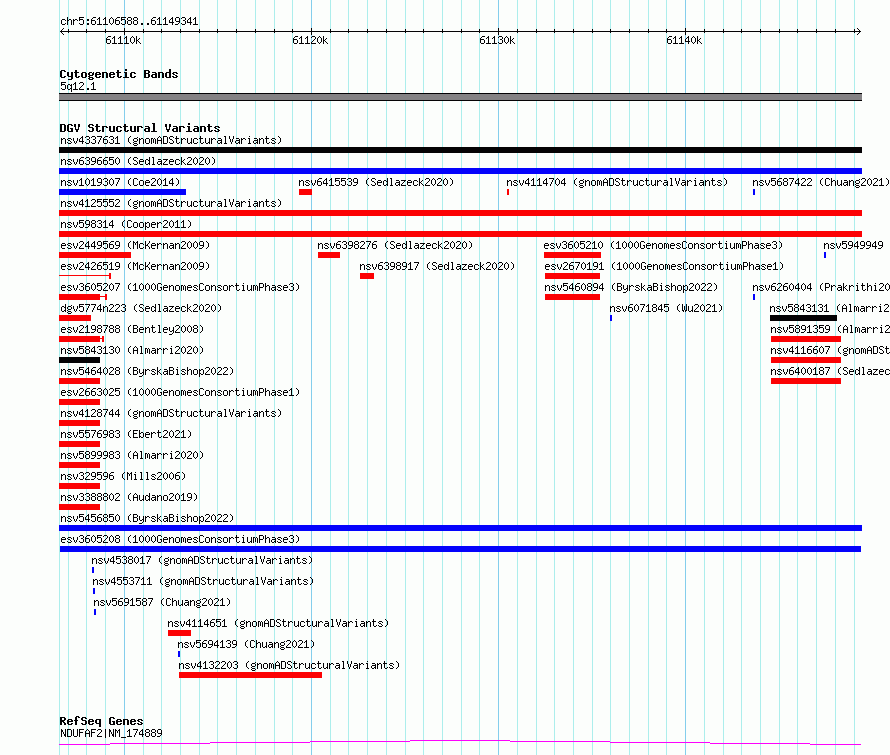
Task: Open the NDUFAF2|NM_174889 RefSeq gene
Action: tap(111, 733)
